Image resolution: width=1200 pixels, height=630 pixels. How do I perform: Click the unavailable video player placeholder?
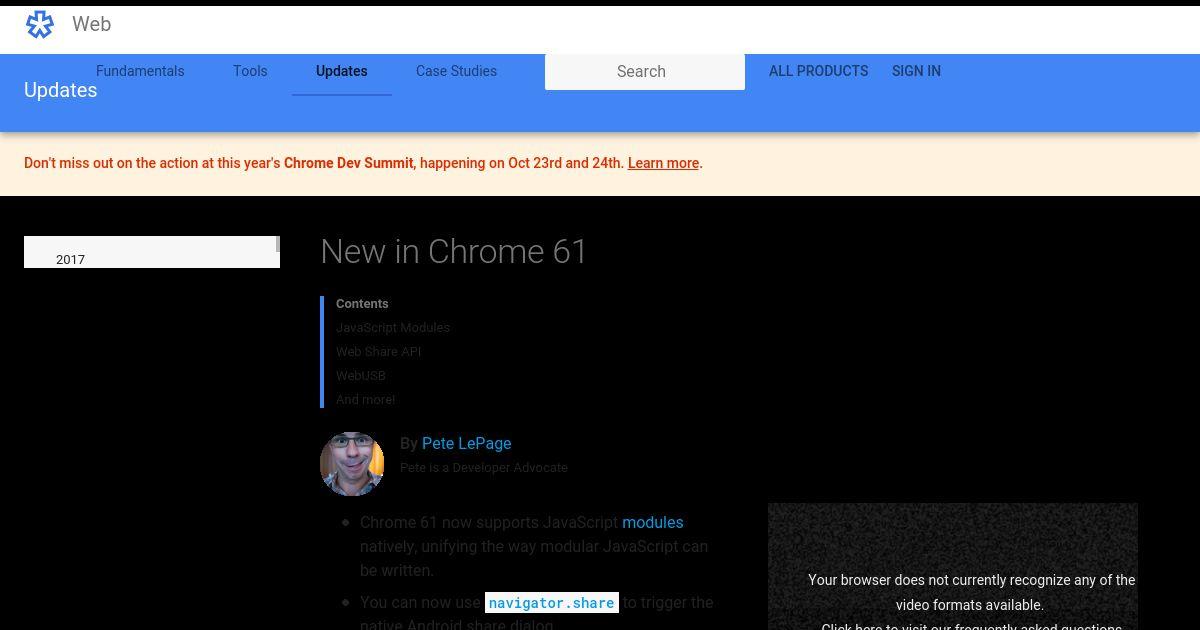coord(953,566)
